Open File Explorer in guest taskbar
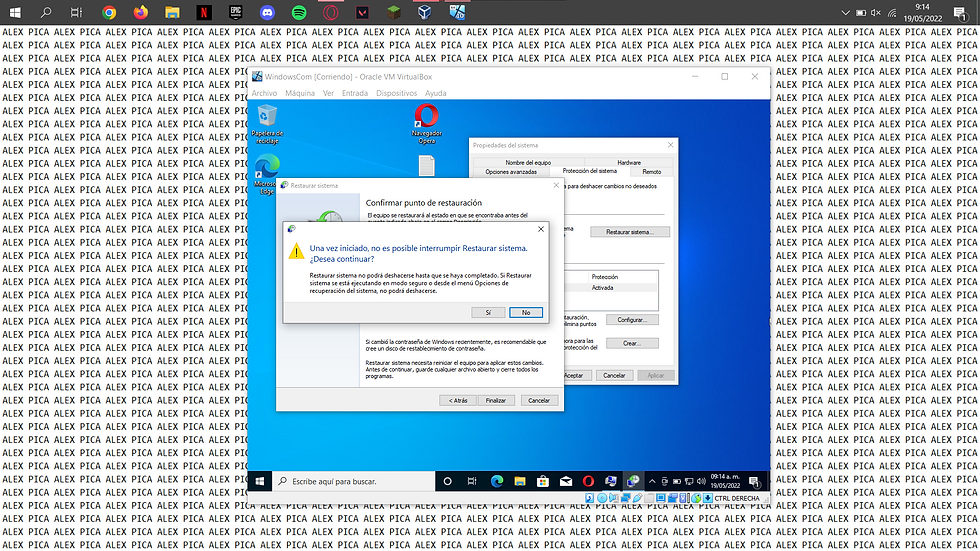 [x=519, y=481]
